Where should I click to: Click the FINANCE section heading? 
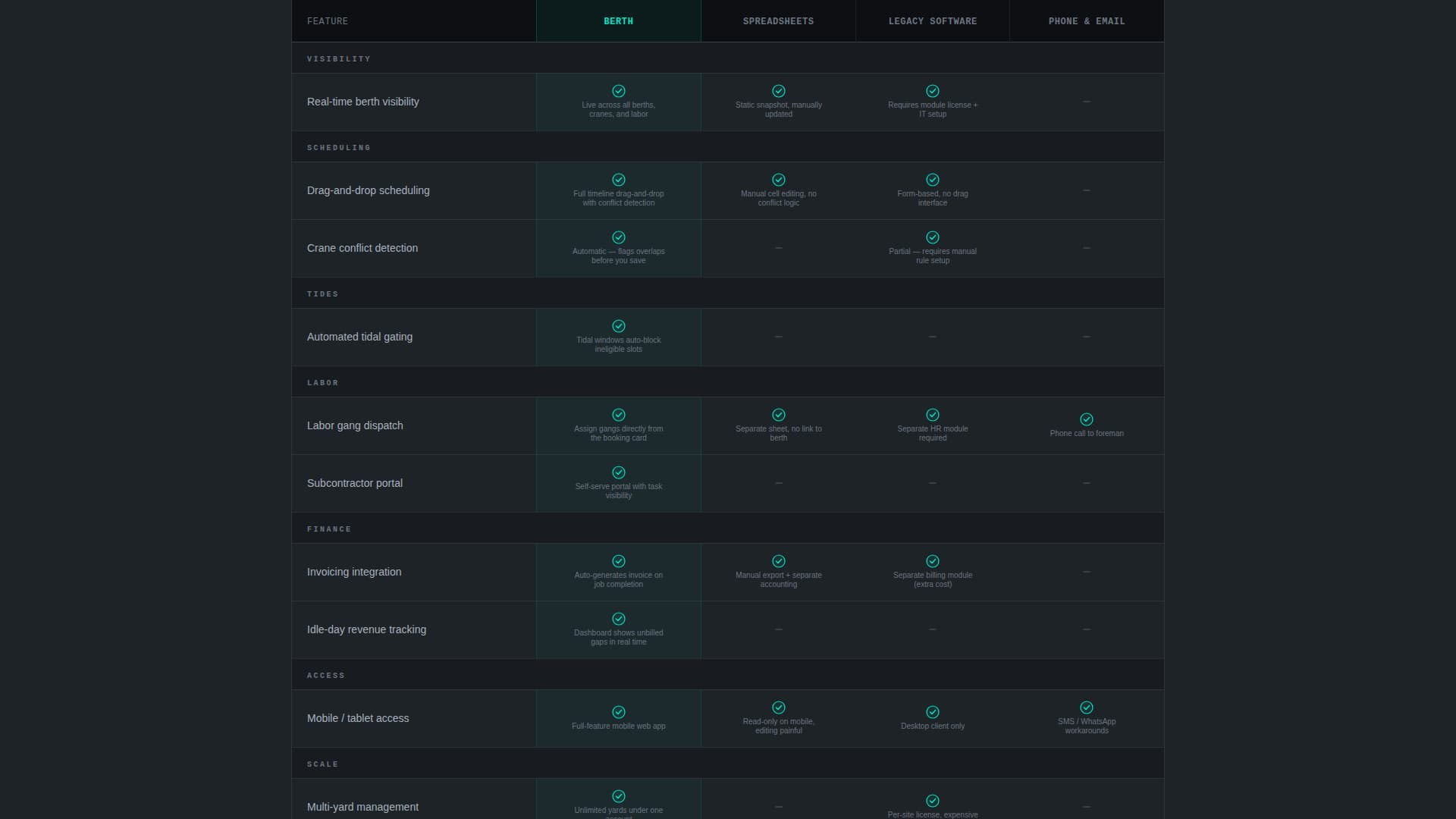pos(329,529)
